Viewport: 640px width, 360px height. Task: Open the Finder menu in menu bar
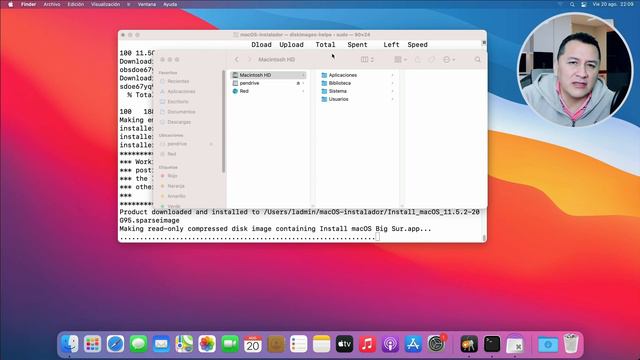[29, 4]
